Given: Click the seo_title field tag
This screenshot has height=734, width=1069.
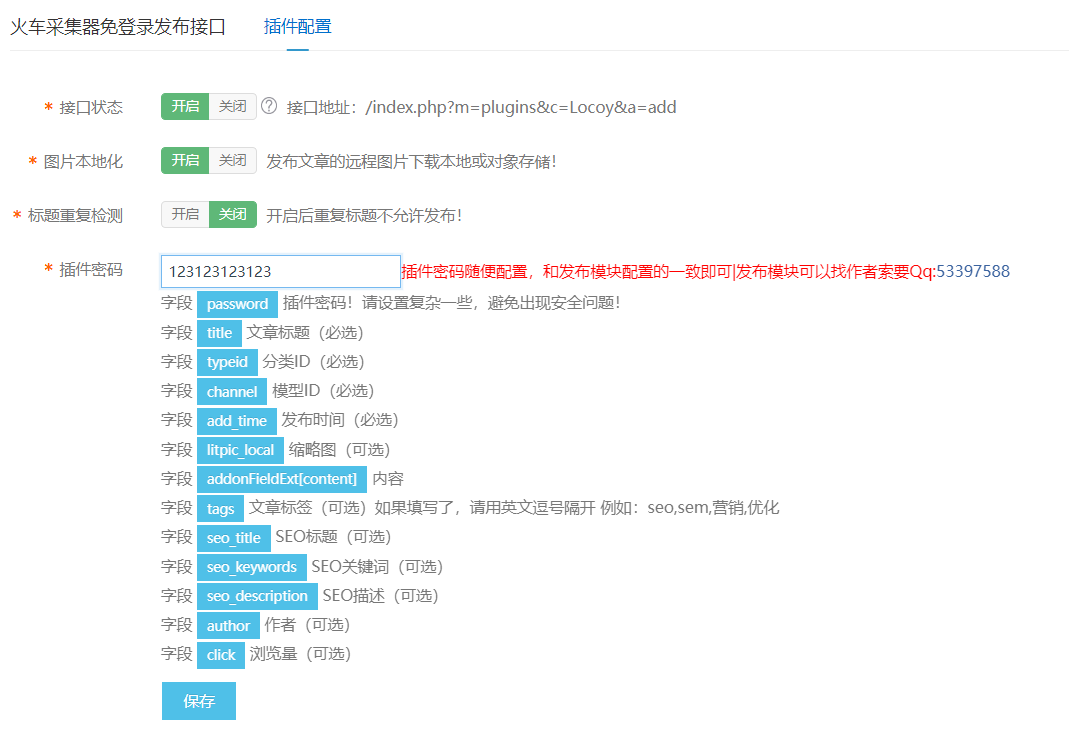Looking at the screenshot, I should (234, 538).
